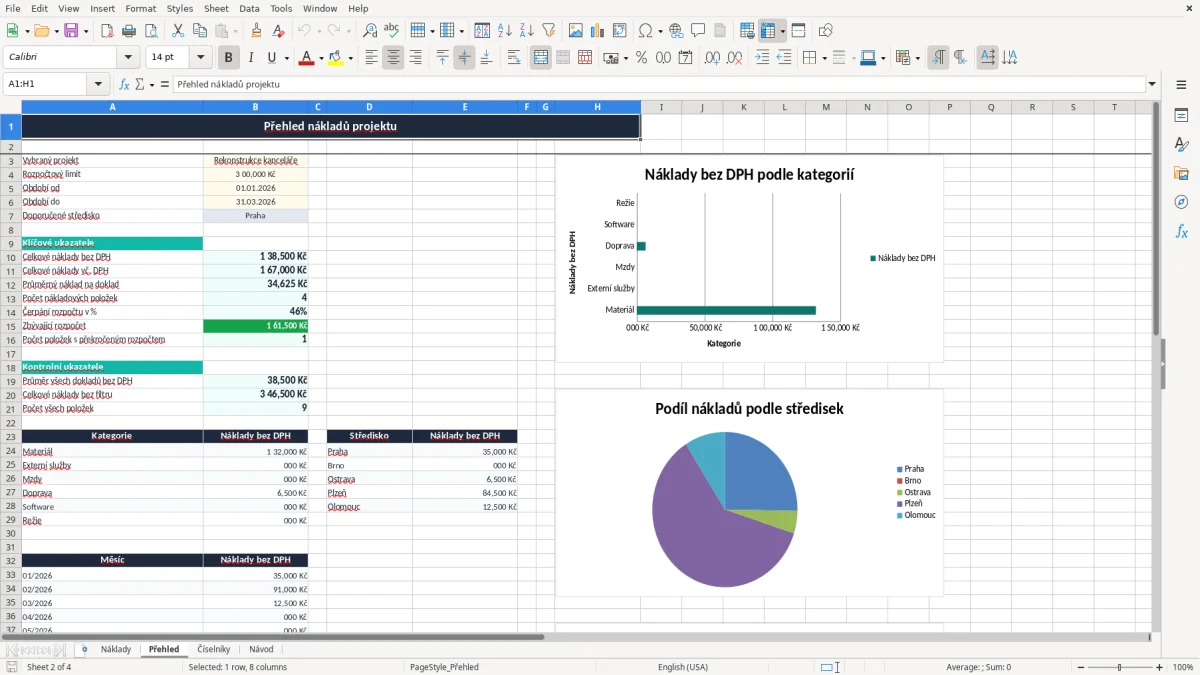This screenshot has width=1200, height=675.
Task: Cut selection with scissors icon
Action: pos(178,31)
